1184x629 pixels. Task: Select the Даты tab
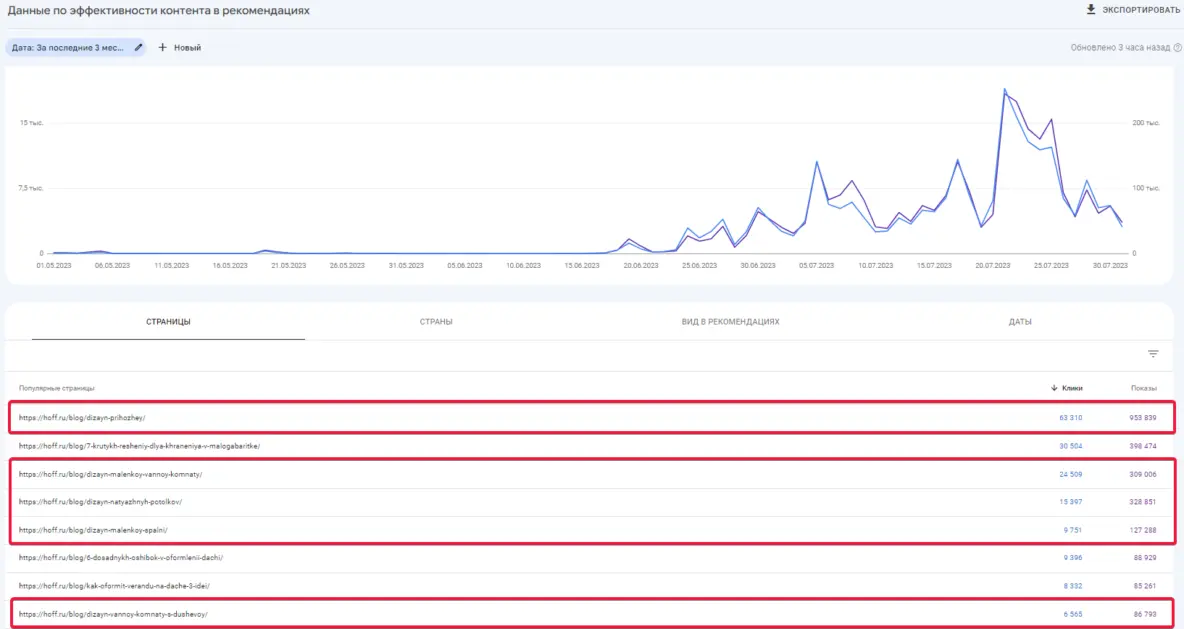point(1020,322)
